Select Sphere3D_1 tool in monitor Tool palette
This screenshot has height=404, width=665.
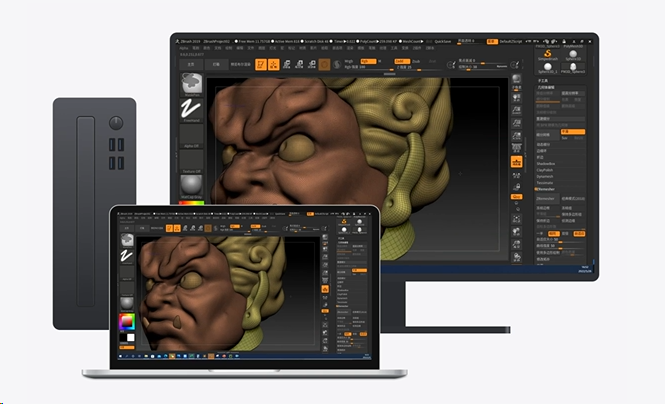coord(548,68)
